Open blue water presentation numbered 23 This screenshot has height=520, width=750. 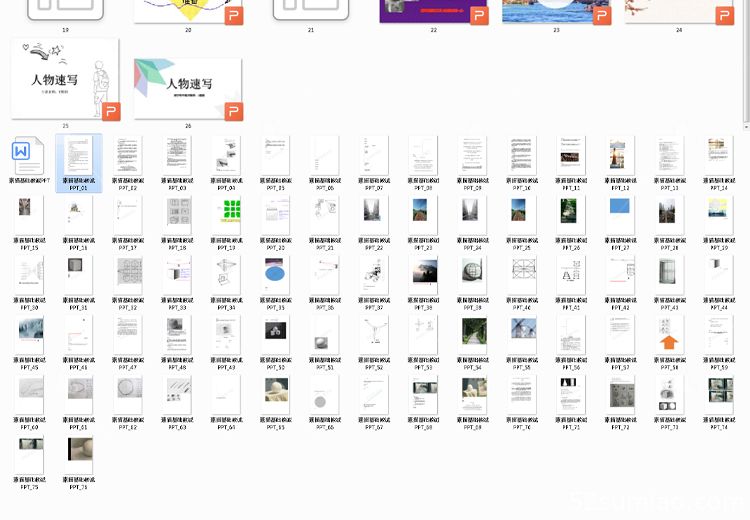[x=556, y=11]
